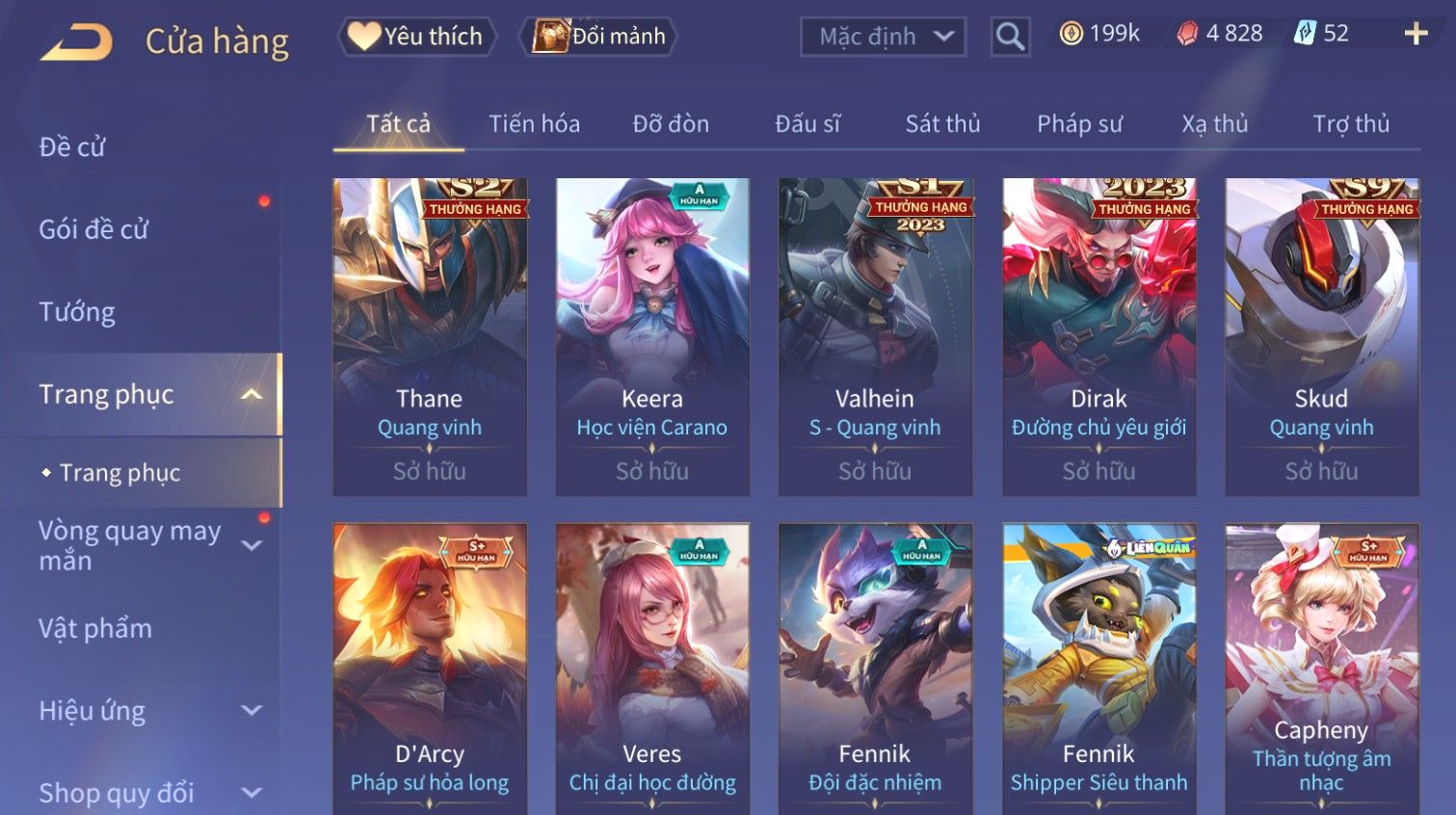Image resolution: width=1456 pixels, height=815 pixels.
Task: Switch to the Sát thủ tab
Action: pos(942,124)
